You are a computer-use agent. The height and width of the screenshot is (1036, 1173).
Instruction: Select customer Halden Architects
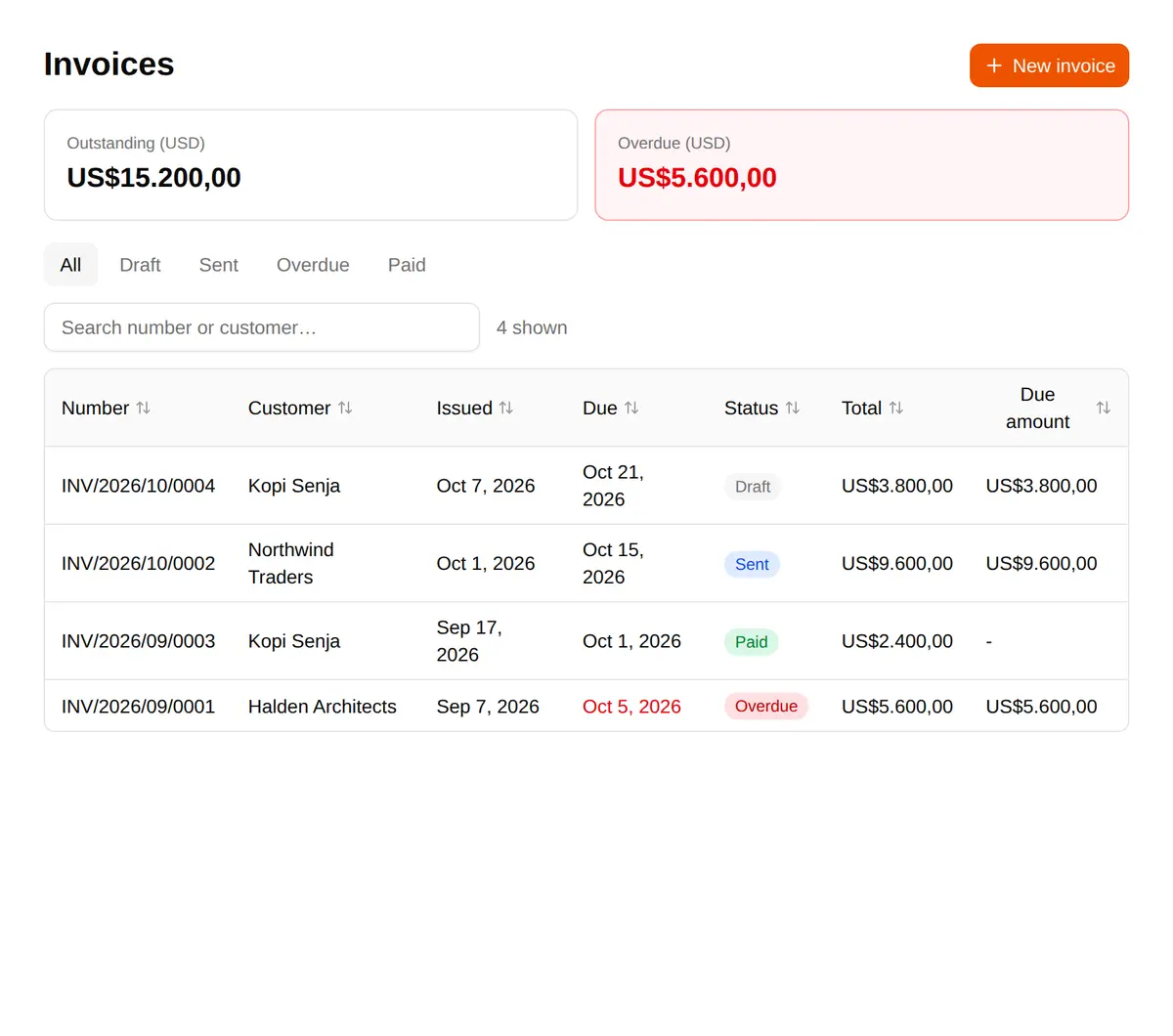(x=323, y=707)
